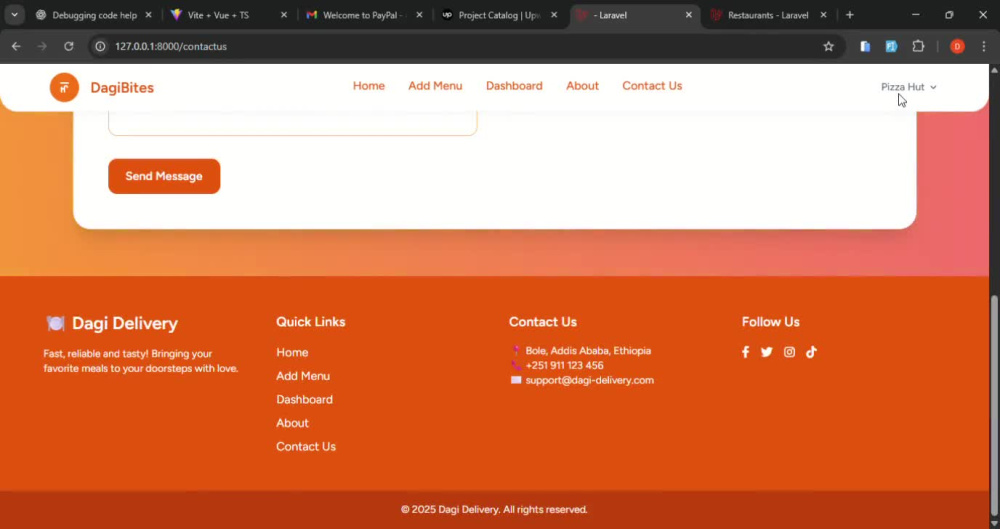Open Add Menu in the top navigation
The image size is (1000, 529).
click(435, 86)
